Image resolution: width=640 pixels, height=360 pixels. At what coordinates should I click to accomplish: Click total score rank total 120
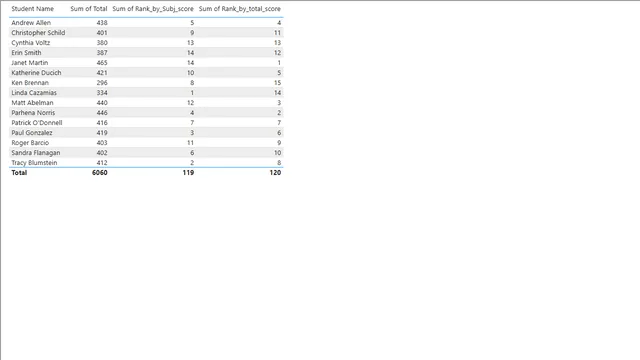click(x=275, y=173)
